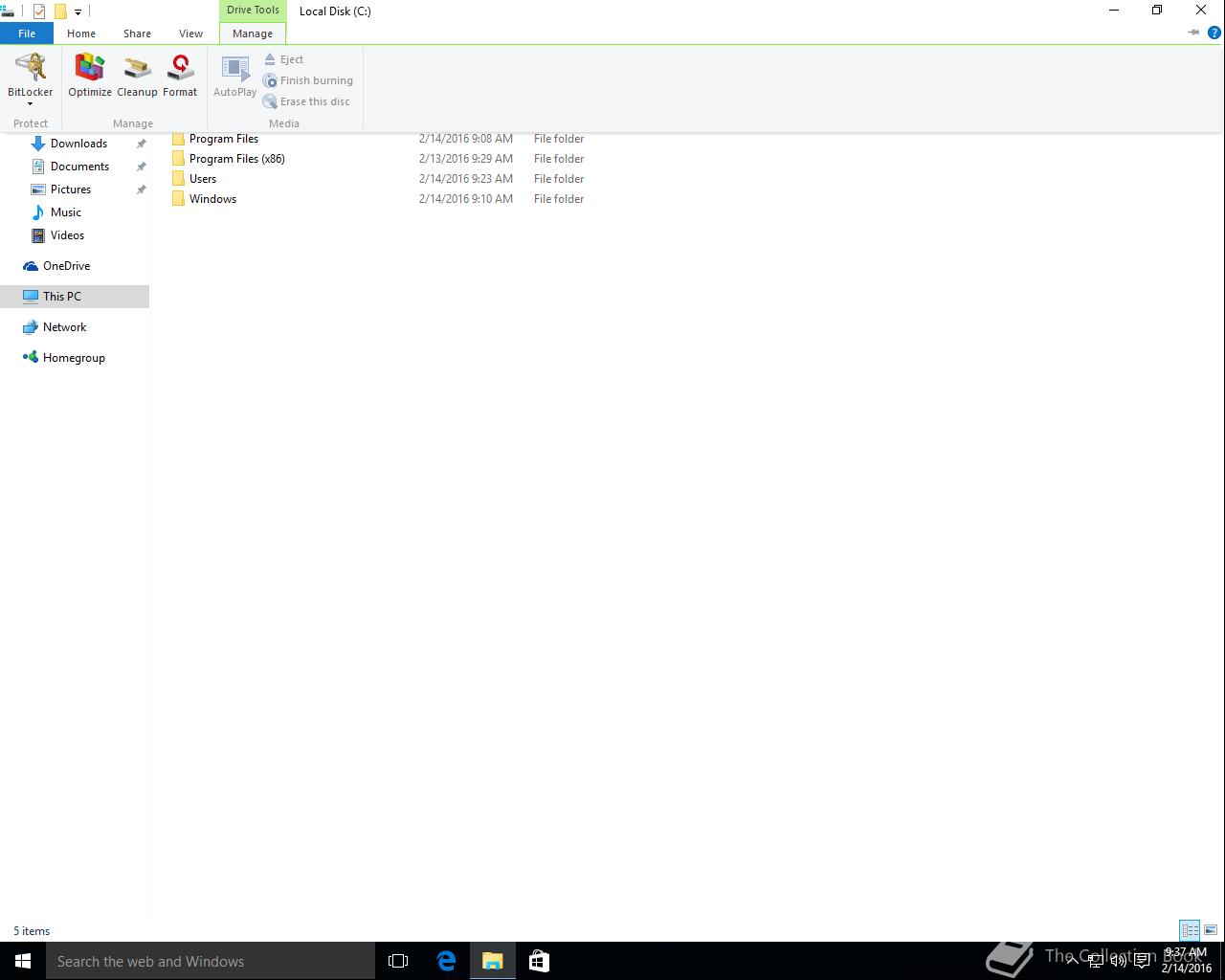
Task: Click the taskbar clock showing 9:37 AM
Action: (1187, 961)
